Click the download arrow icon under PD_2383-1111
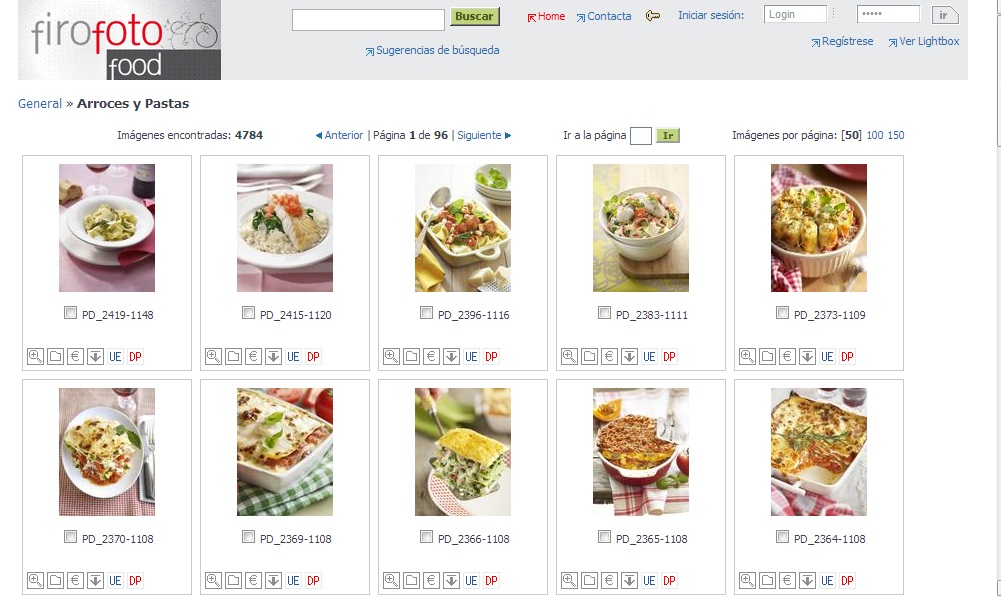 coord(629,356)
